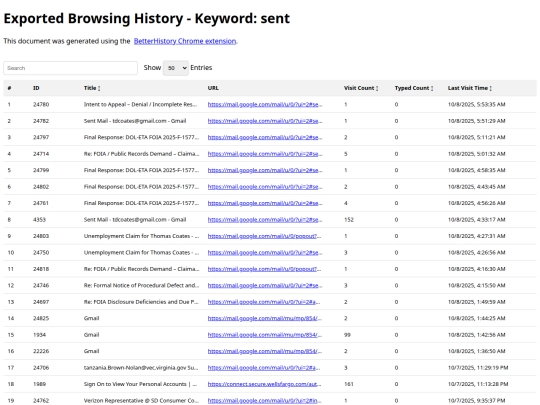The width and height of the screenshot is (540, 405).
Task: Click the ID column header
Action: pyautogui.click(x=36, y=88)
